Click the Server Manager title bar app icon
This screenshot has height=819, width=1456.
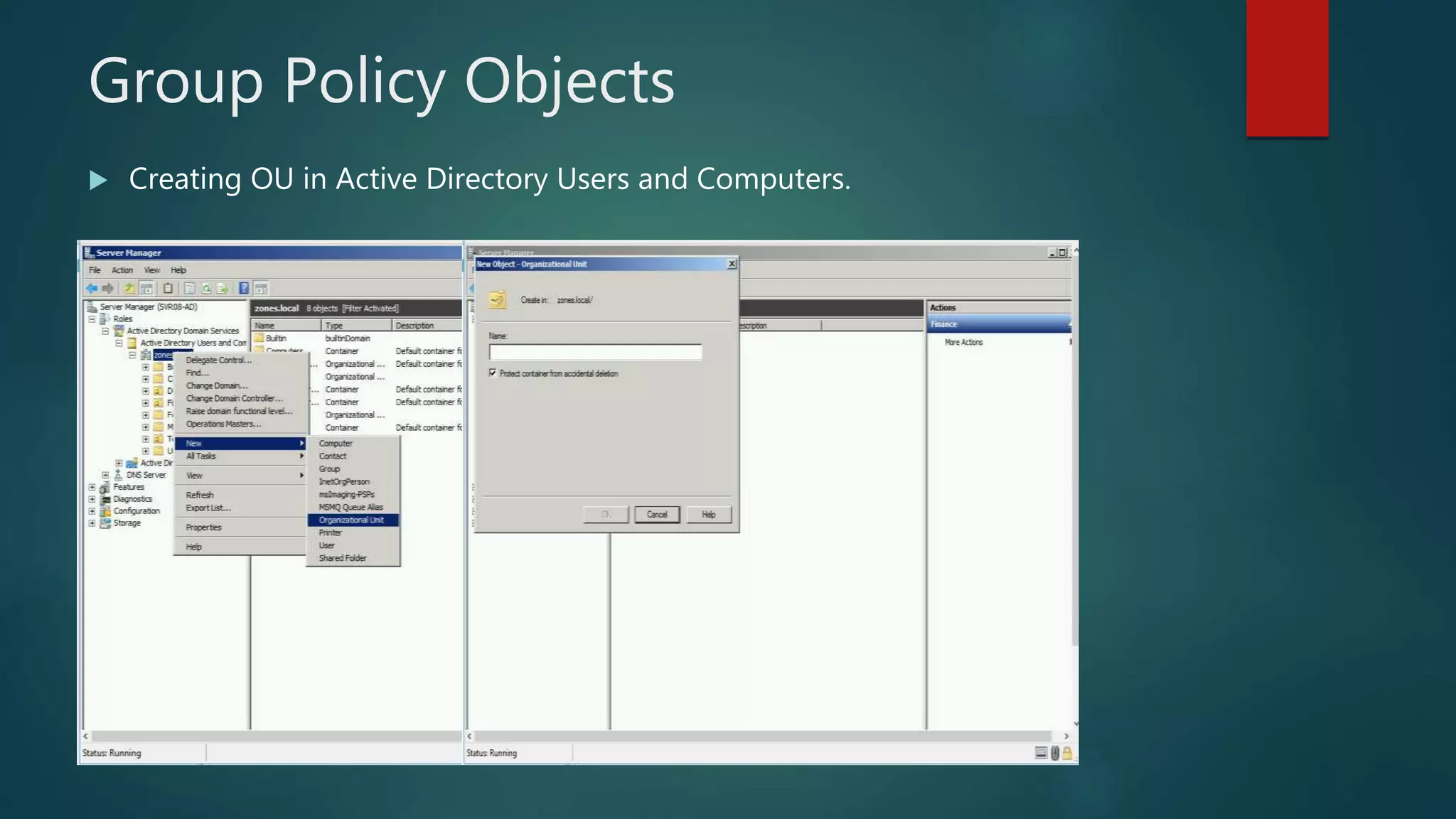89,252
